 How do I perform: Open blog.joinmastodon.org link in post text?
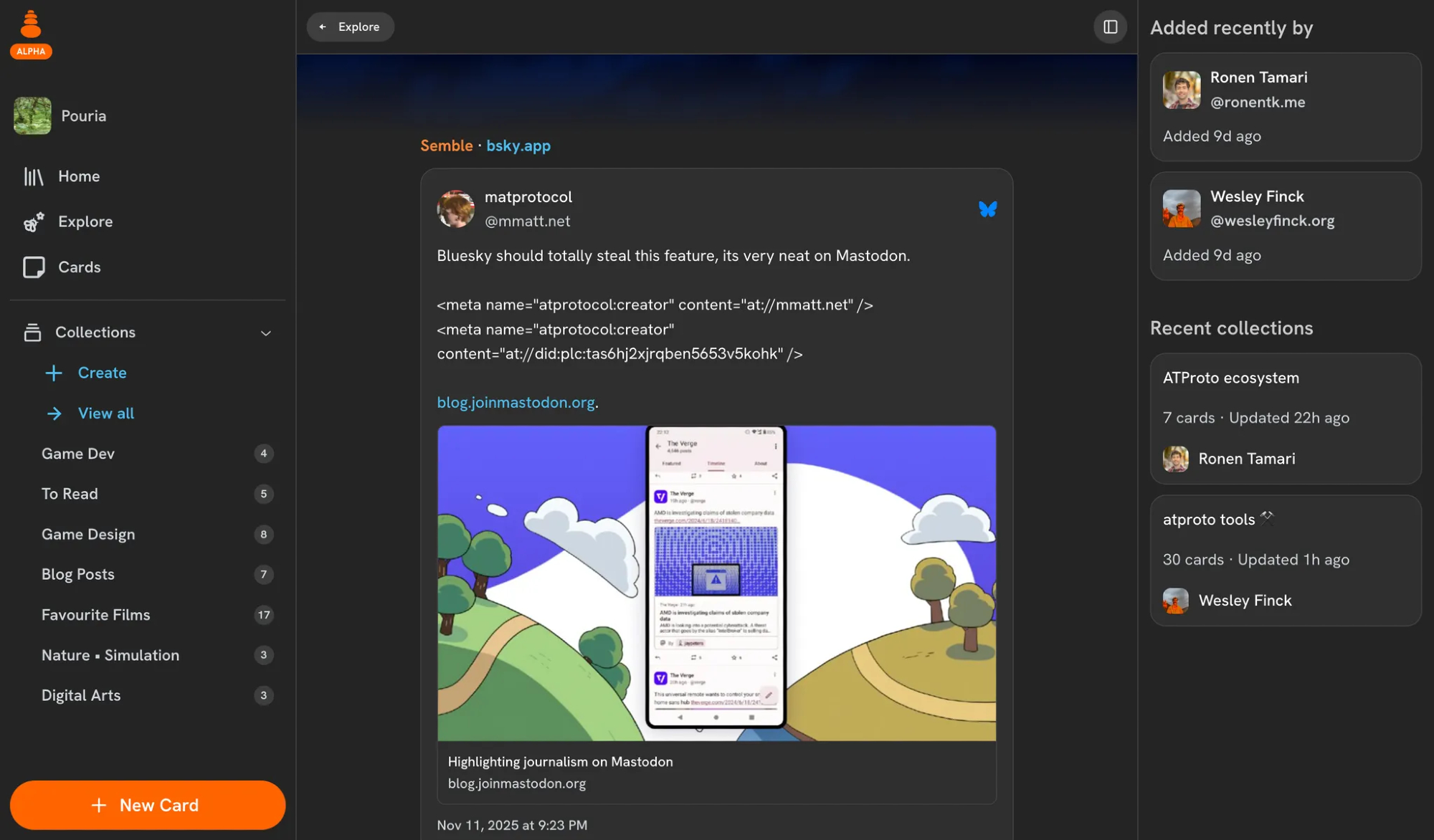click(516, 403)
